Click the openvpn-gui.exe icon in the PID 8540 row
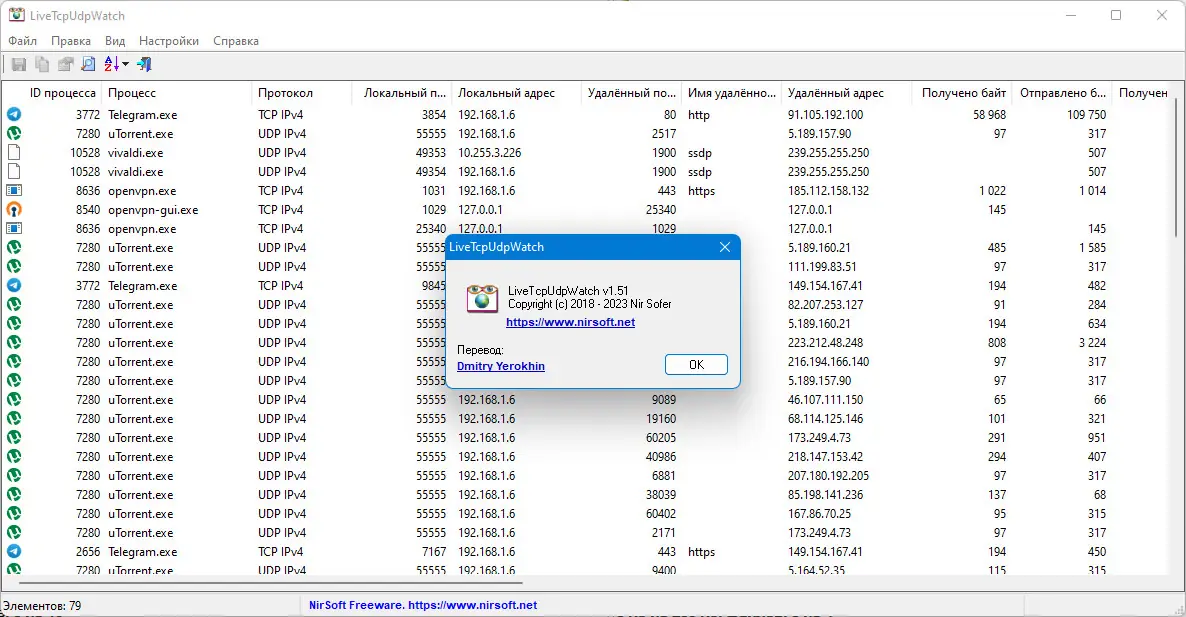Screen dimensions: 1186x617 point(14,209)
